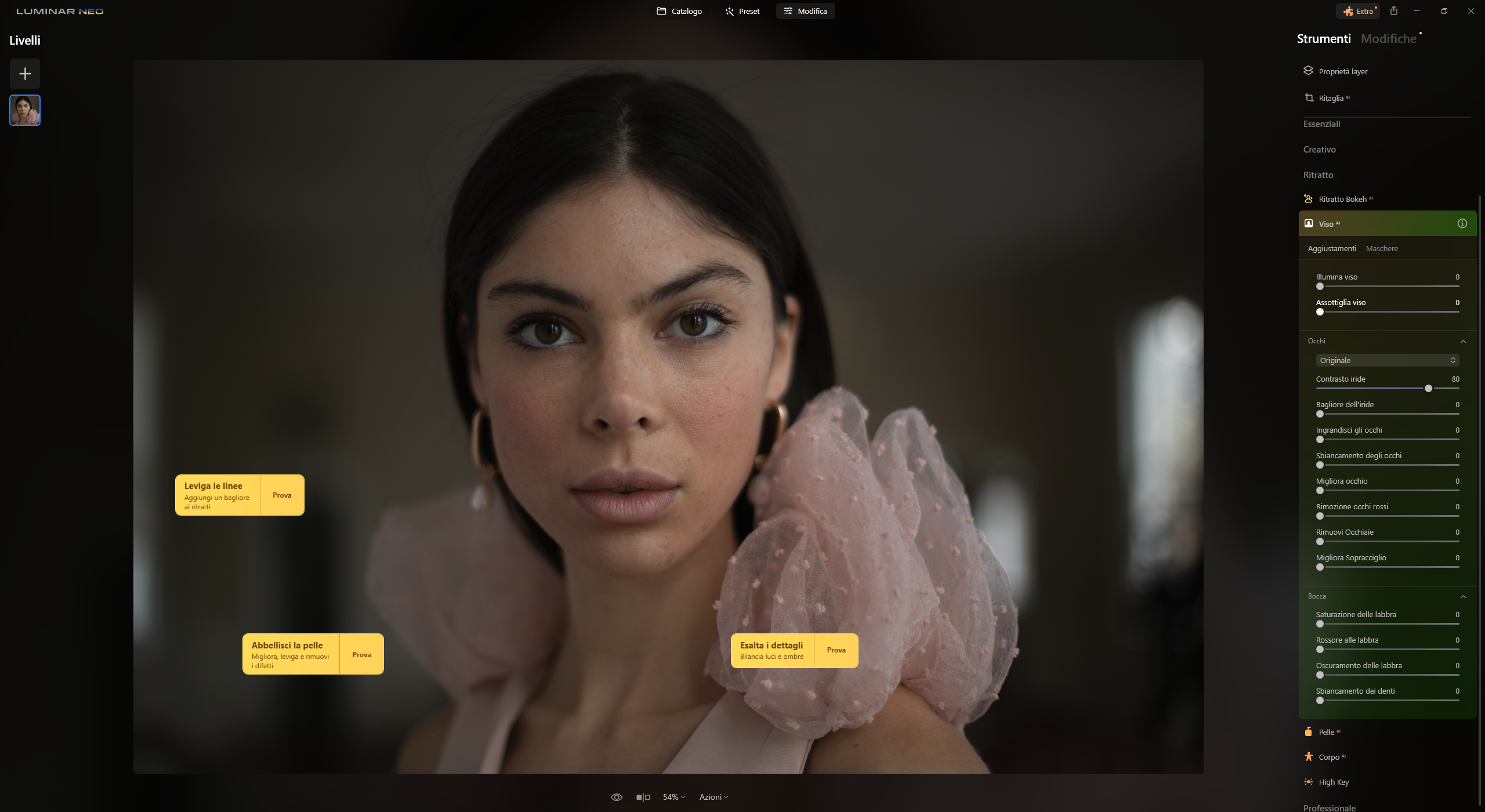The height and width of the screenshot is (812, 1485).
Task: Open the 54% zoom dropdown
Action: pos(673,797)
